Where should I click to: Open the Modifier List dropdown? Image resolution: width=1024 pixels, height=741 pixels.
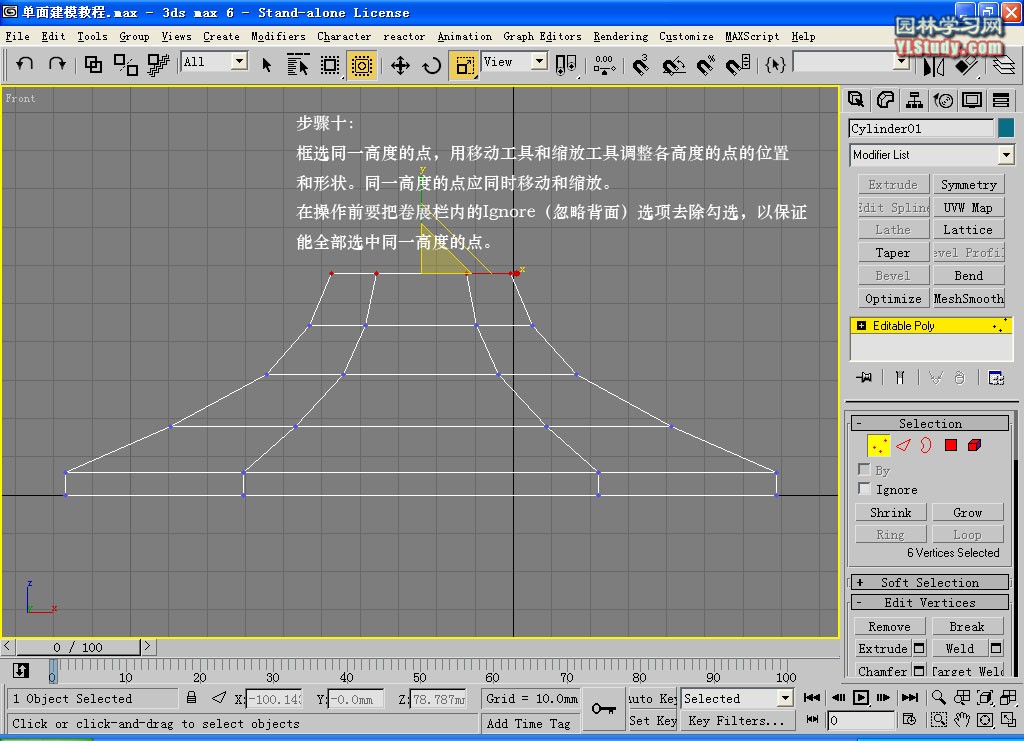pyautogui.click(x=1006, y=155)
